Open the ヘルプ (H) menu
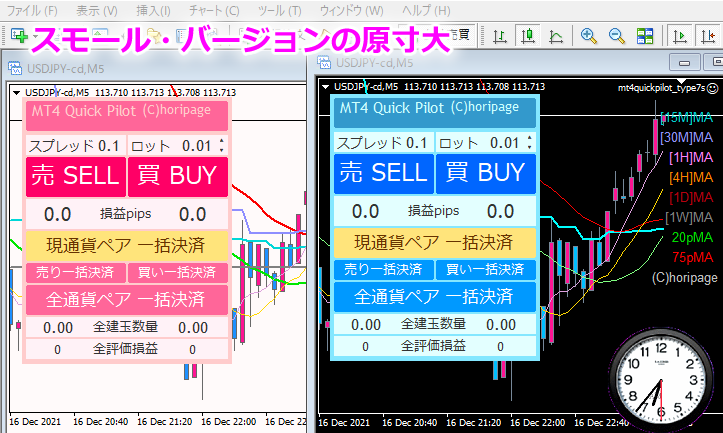 point(426,10)
